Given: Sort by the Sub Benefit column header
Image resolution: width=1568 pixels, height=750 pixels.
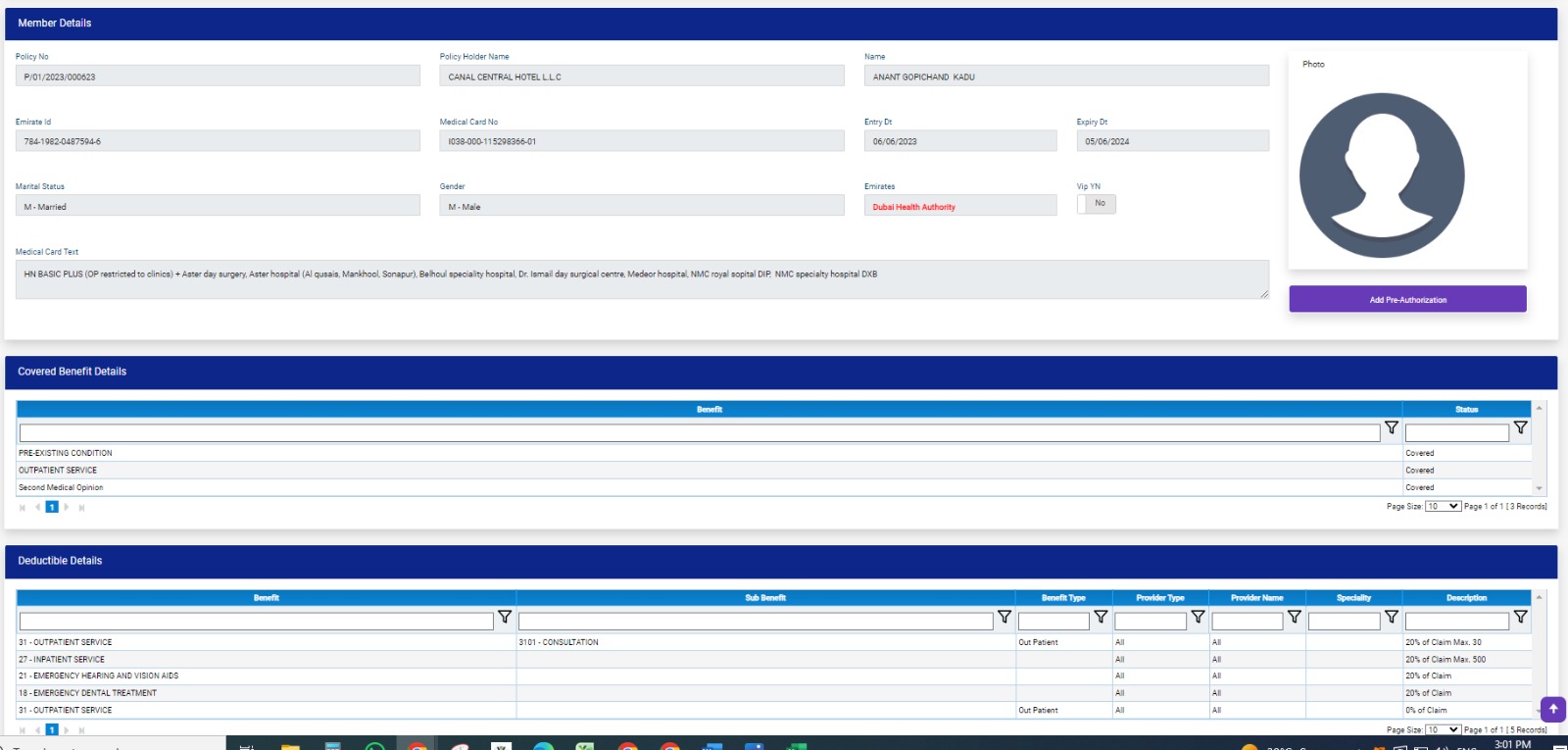Looking at the screenshot, I should click(x=764, y=598).
